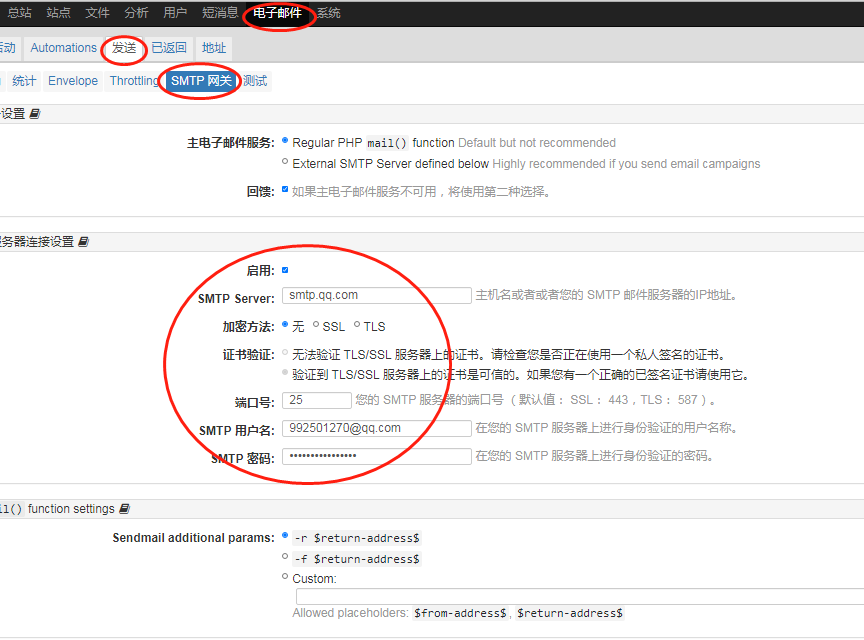Choose 无 encryption method

click(285, 325)
